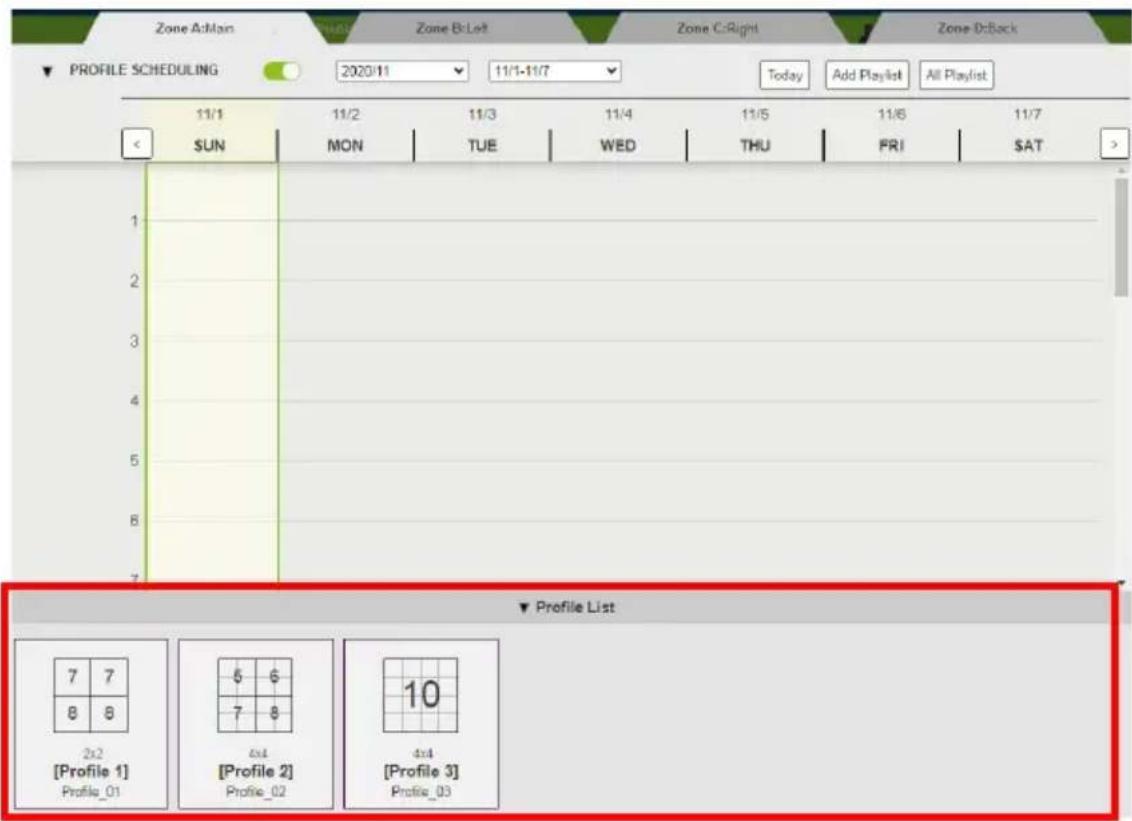Switch to Zone A:Main tab
The image size is (1132, 821).
(195, 28)
